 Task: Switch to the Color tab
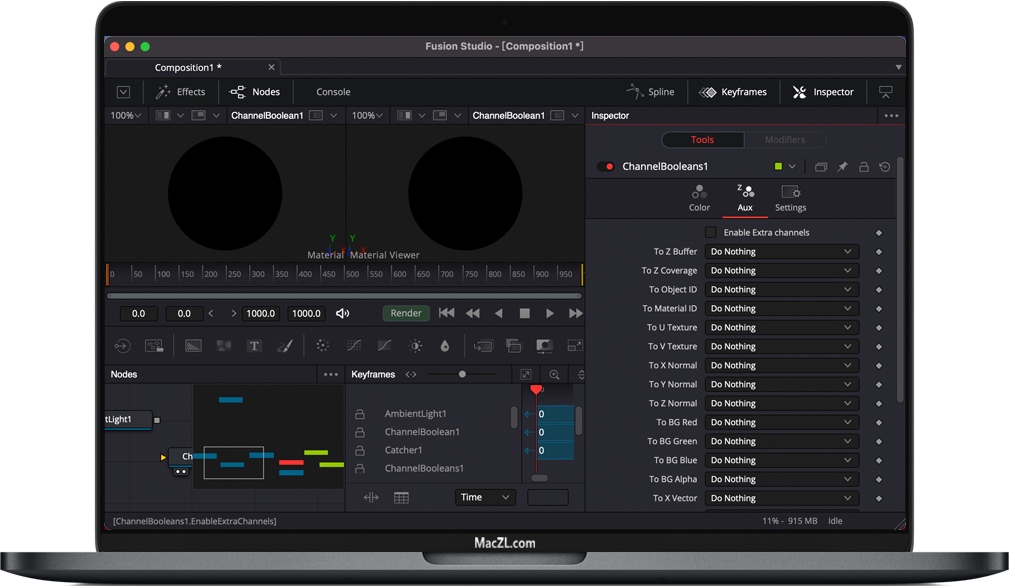pos(699,197)
